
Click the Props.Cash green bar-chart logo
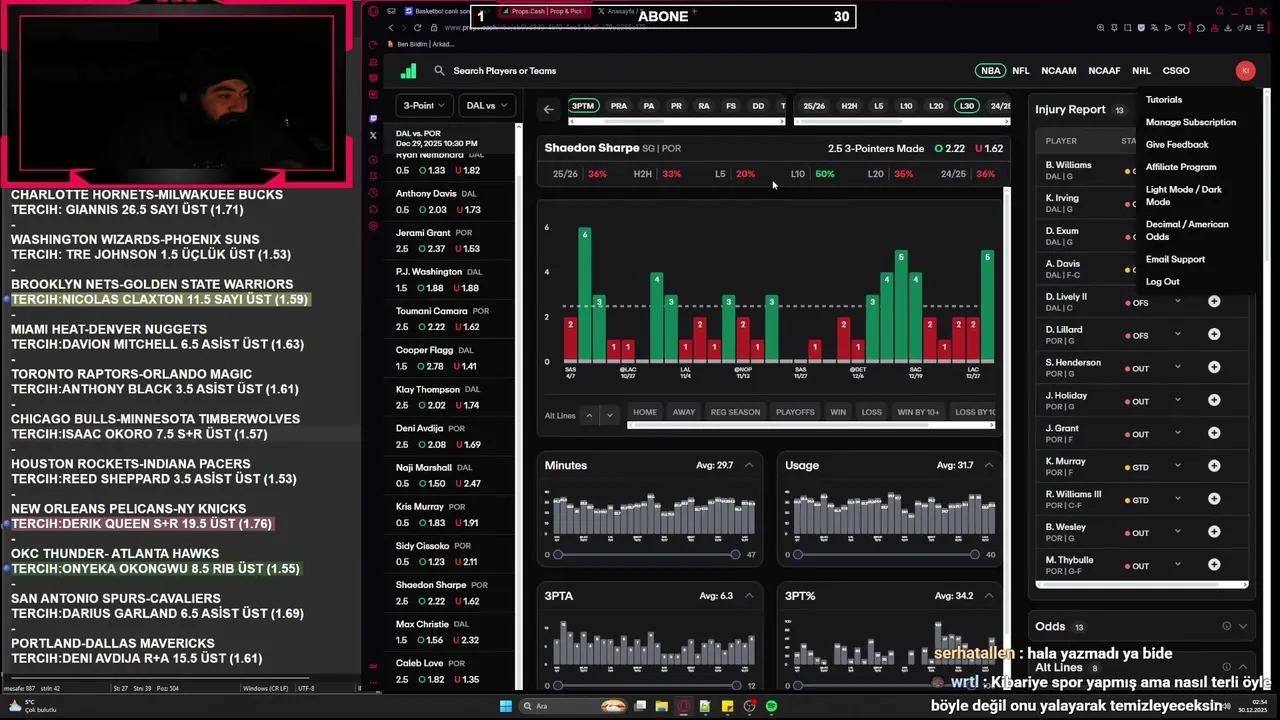click(408, 71)
